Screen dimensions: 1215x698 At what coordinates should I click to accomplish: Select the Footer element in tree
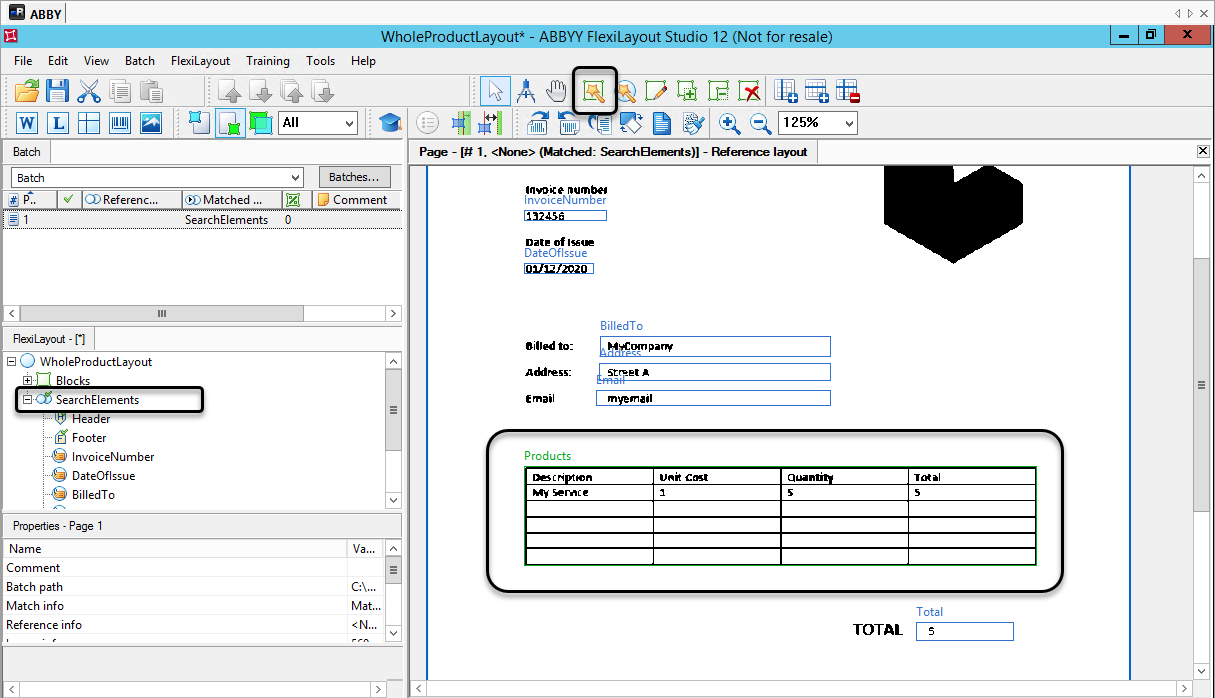[89, 438]
